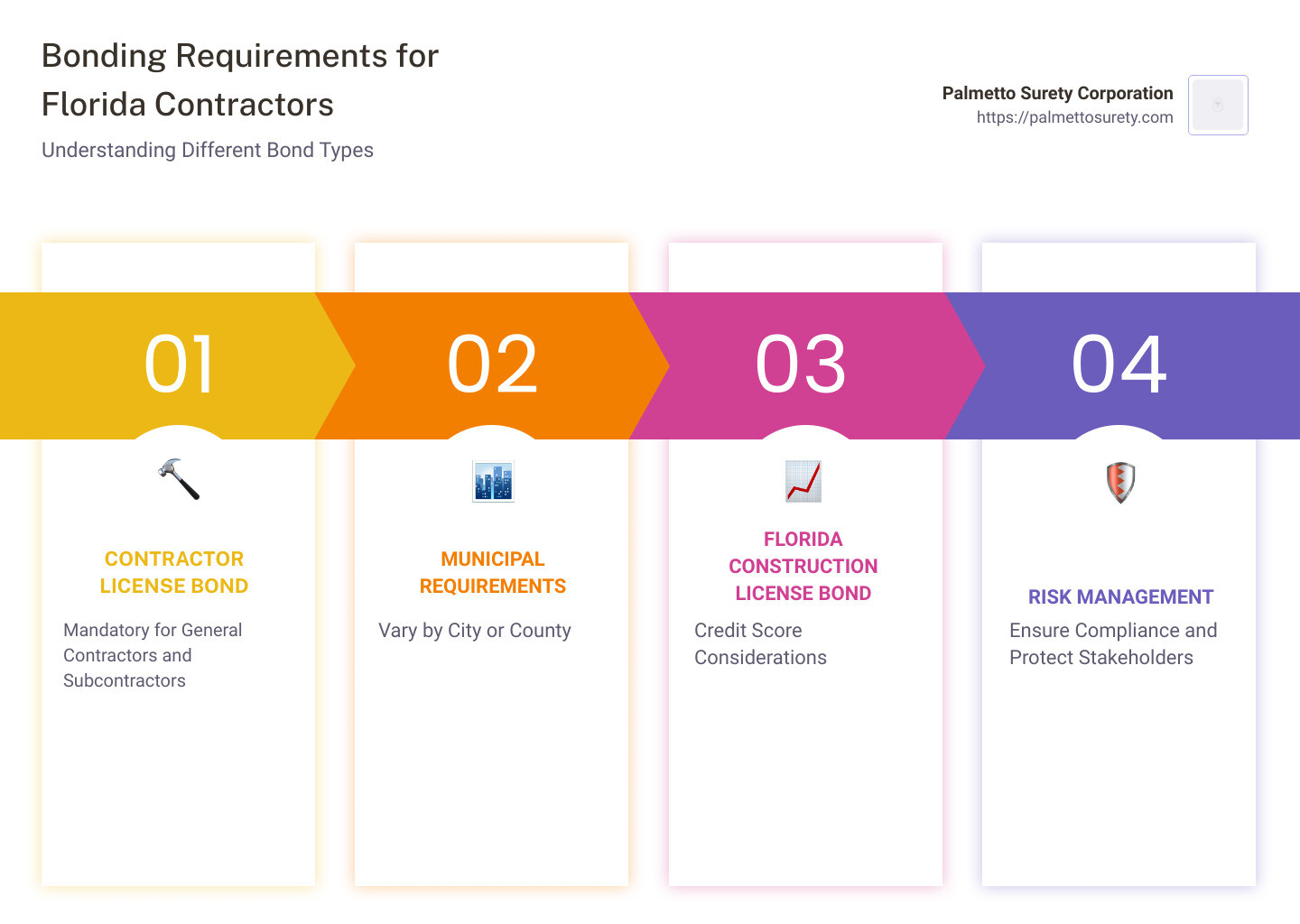Select the purple 04 arrow step
Image resolution: width=1300 pixels, height=924 pixels.
[x=1119, y=365]
